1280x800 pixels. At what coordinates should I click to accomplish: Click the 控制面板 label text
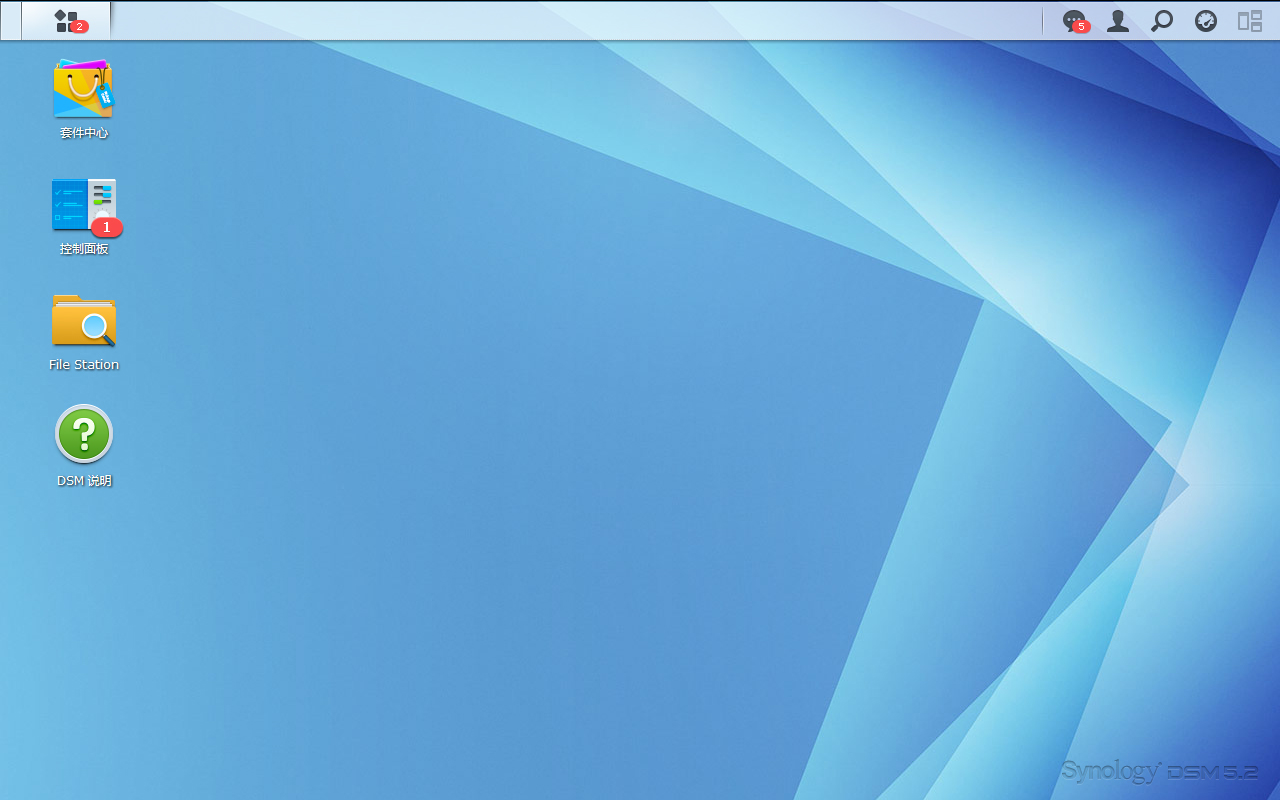[84, 249]
